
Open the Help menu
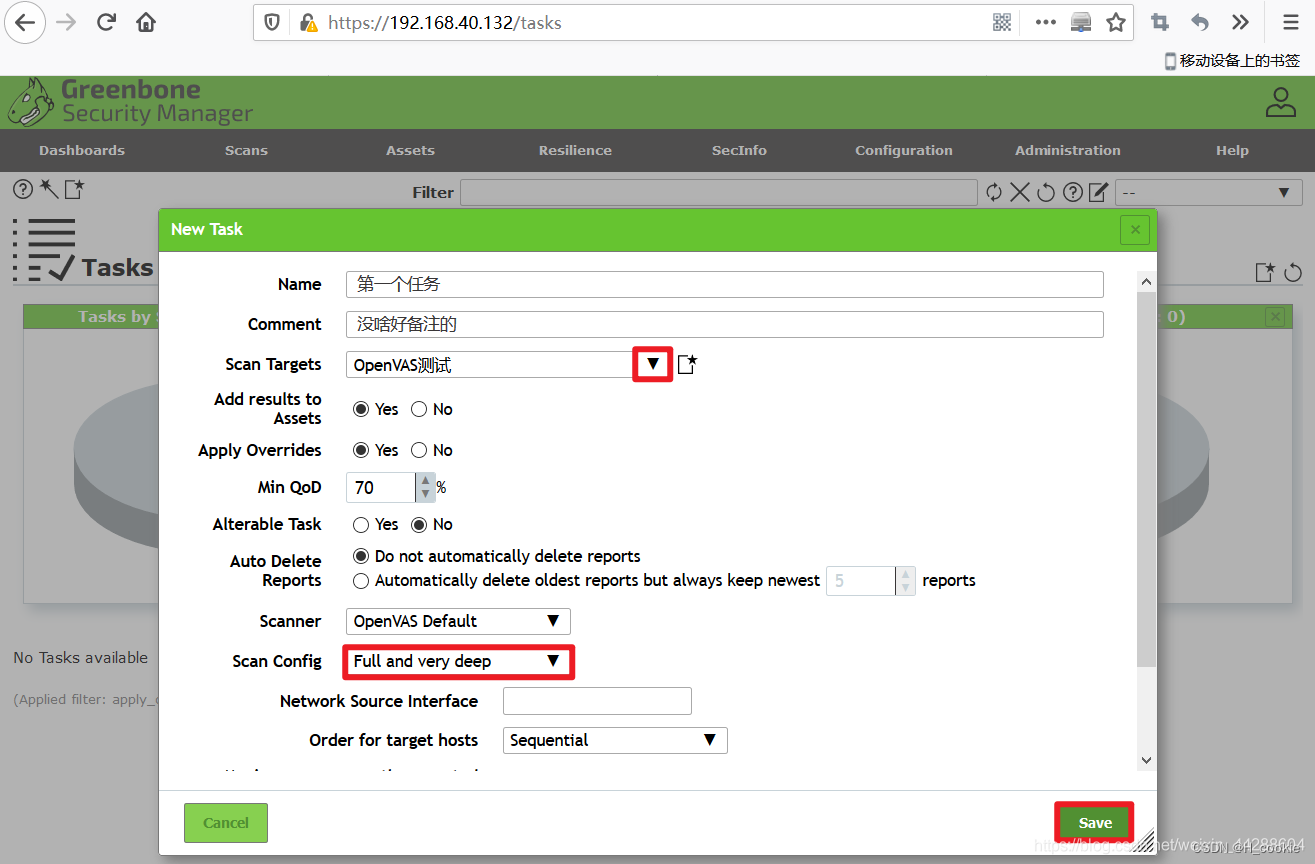point(1232,150)
